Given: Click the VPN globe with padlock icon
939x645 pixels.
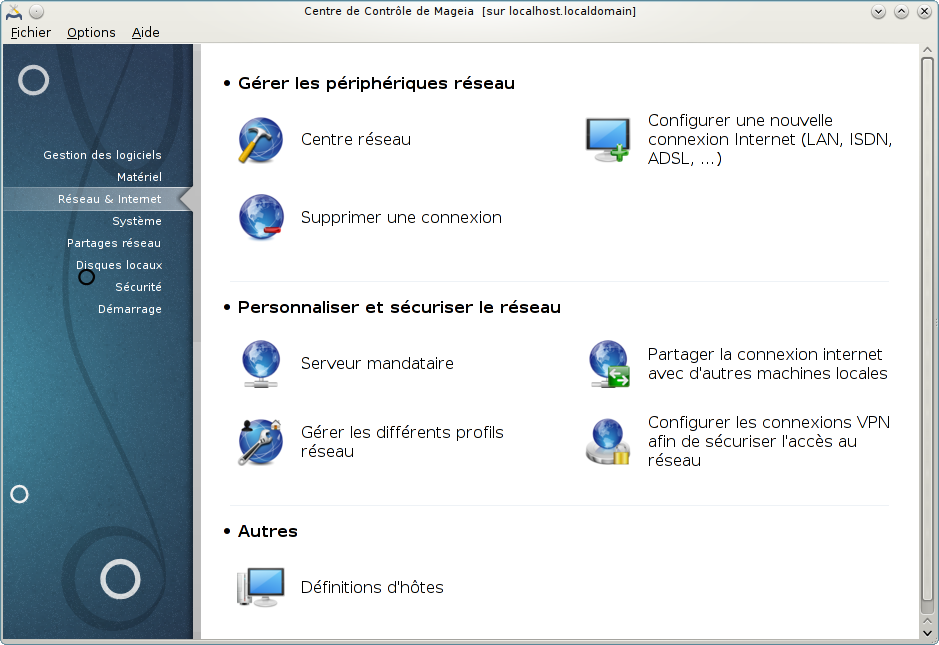Looking at the screenshot, I should (x=608, y=441).
